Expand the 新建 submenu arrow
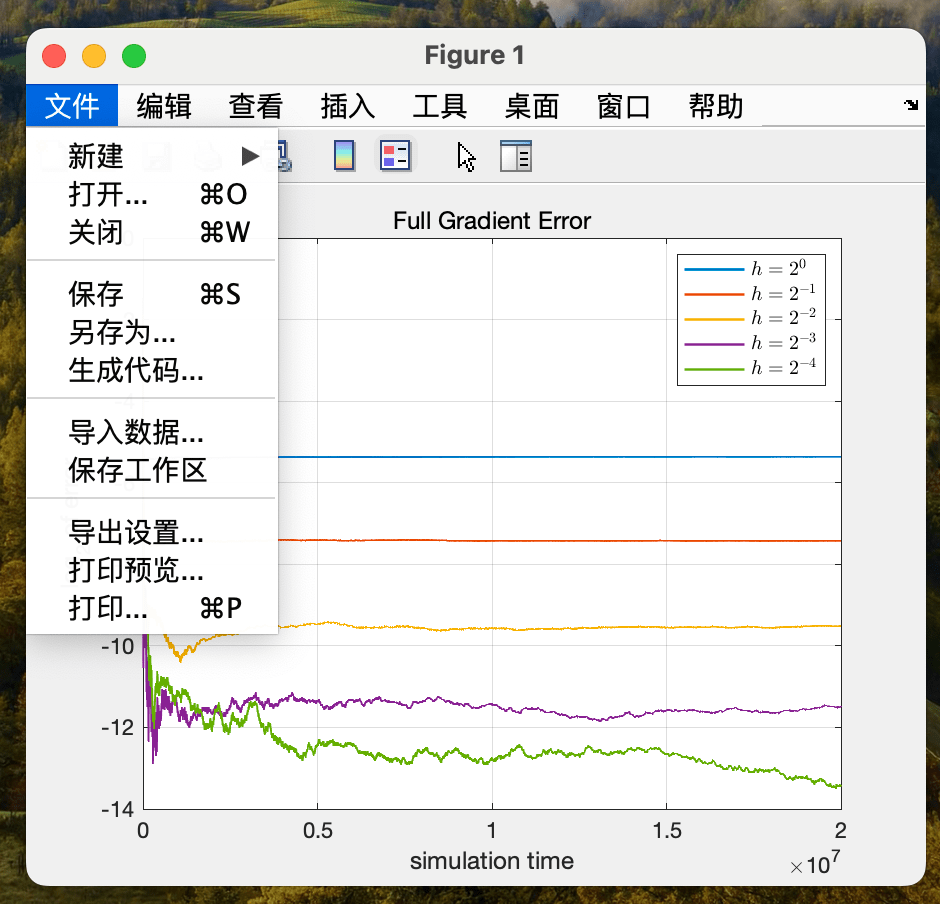This screenshot has height=904, width=940. [x=250, y=156]
